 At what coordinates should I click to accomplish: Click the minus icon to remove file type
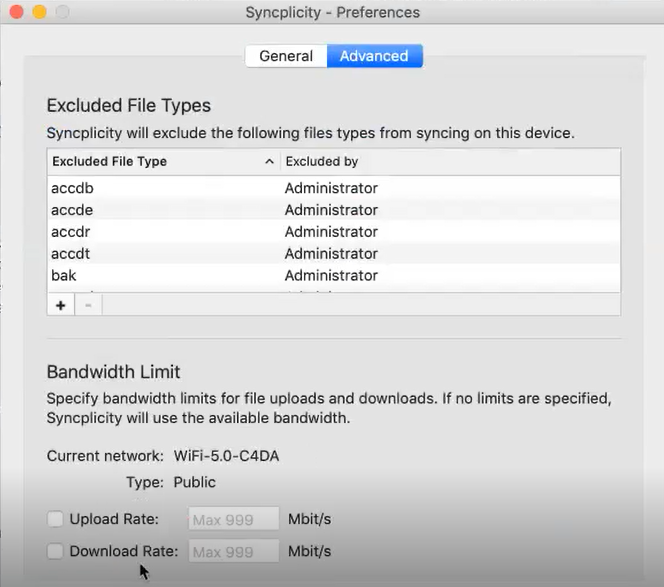[x=88, y=305]
